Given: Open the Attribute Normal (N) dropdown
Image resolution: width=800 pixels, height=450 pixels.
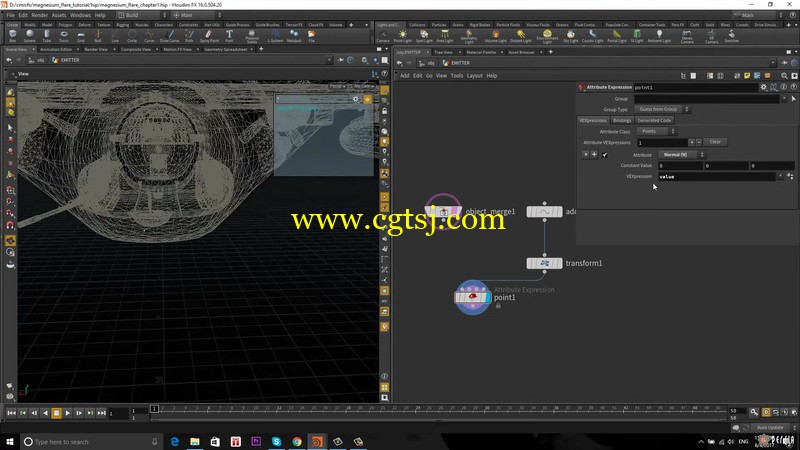Looking at the screenshot, I should point(682,155).
